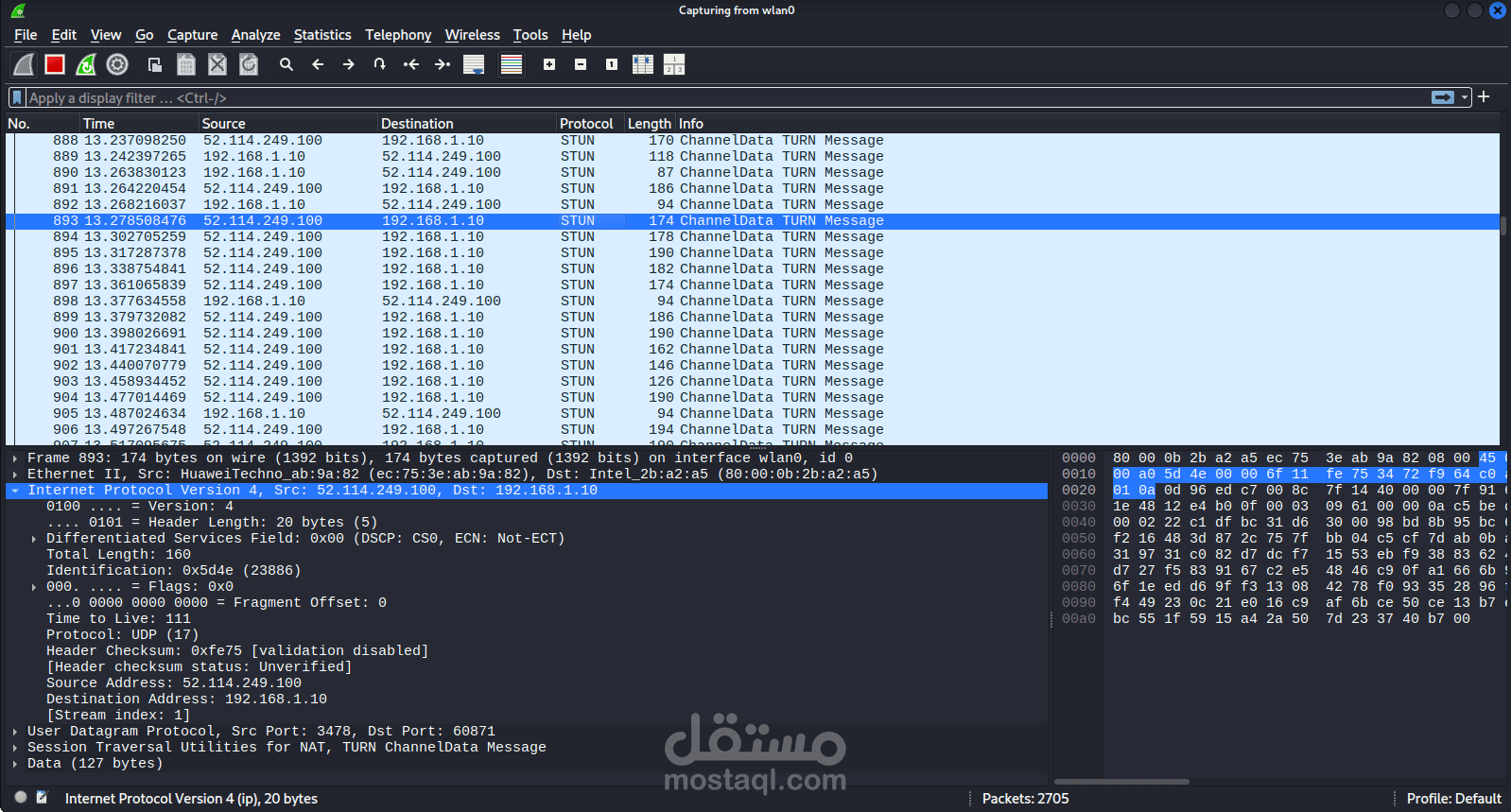
Task: Select packet number 905 in the list
Action: pos(753,414)
